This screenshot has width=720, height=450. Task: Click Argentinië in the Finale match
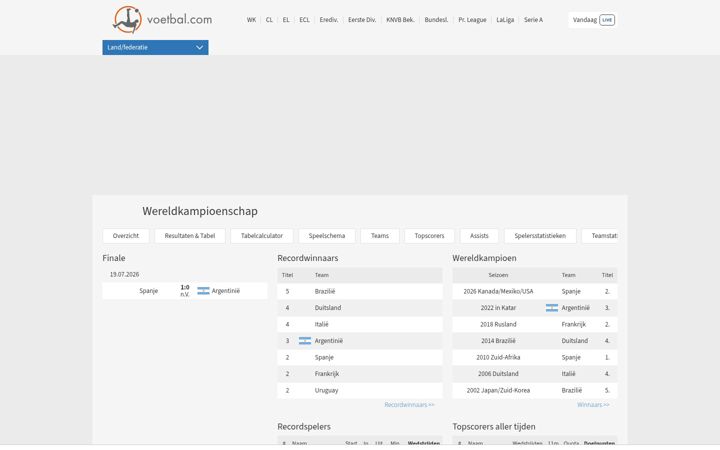pyautogui.click(x=225, y=291)
